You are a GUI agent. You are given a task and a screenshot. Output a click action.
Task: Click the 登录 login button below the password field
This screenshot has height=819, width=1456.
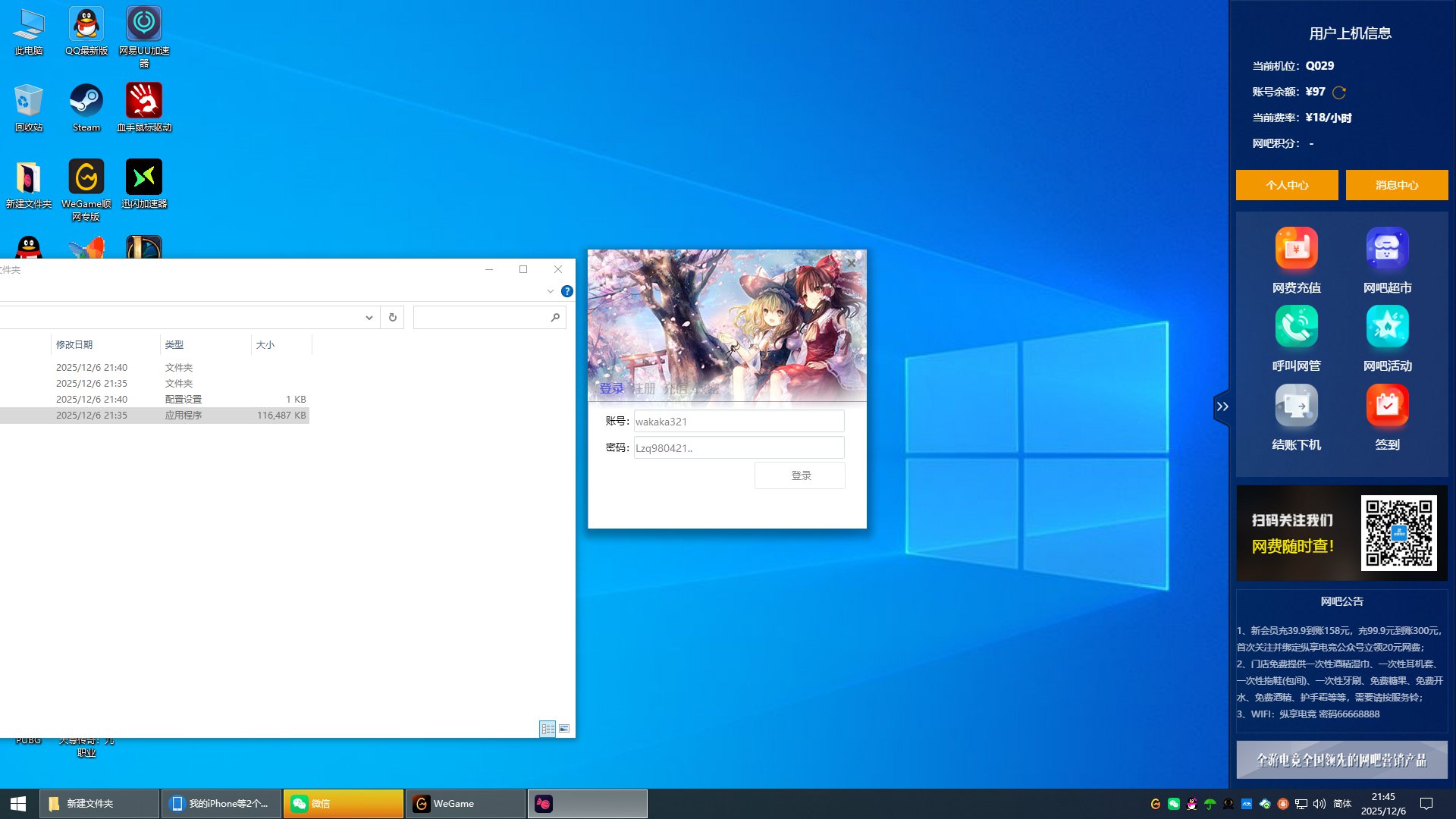(x=800, y=475)
